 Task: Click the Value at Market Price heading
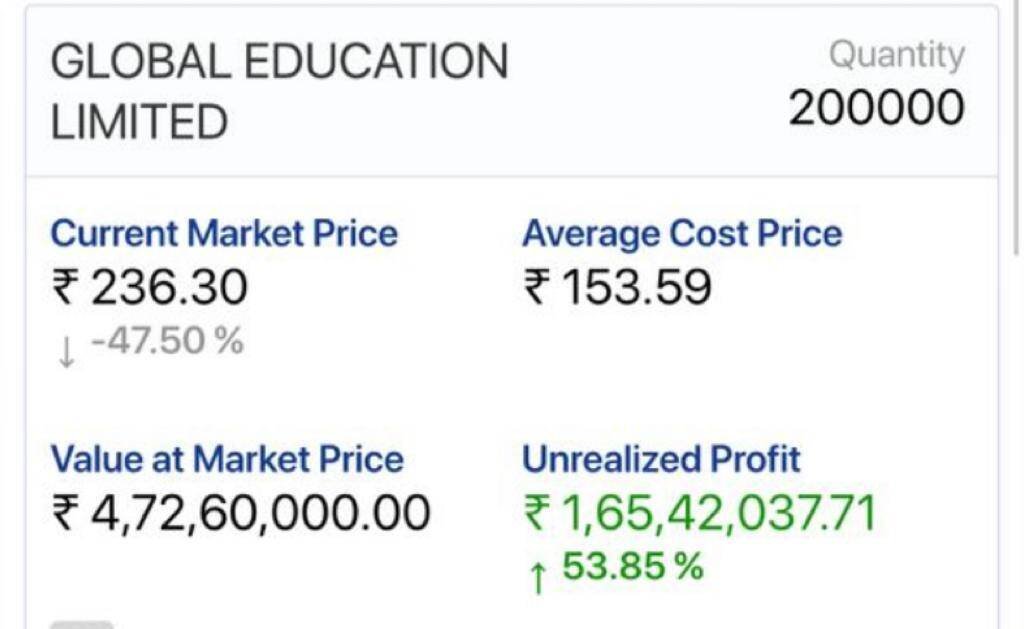[x=227, y=459]
